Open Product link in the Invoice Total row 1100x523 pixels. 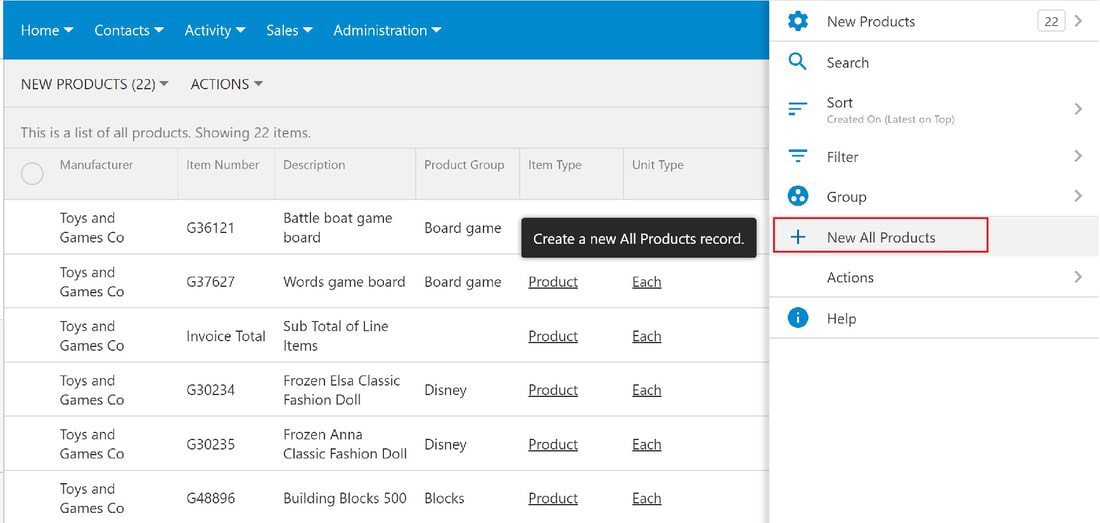click(x=553, y=336)
